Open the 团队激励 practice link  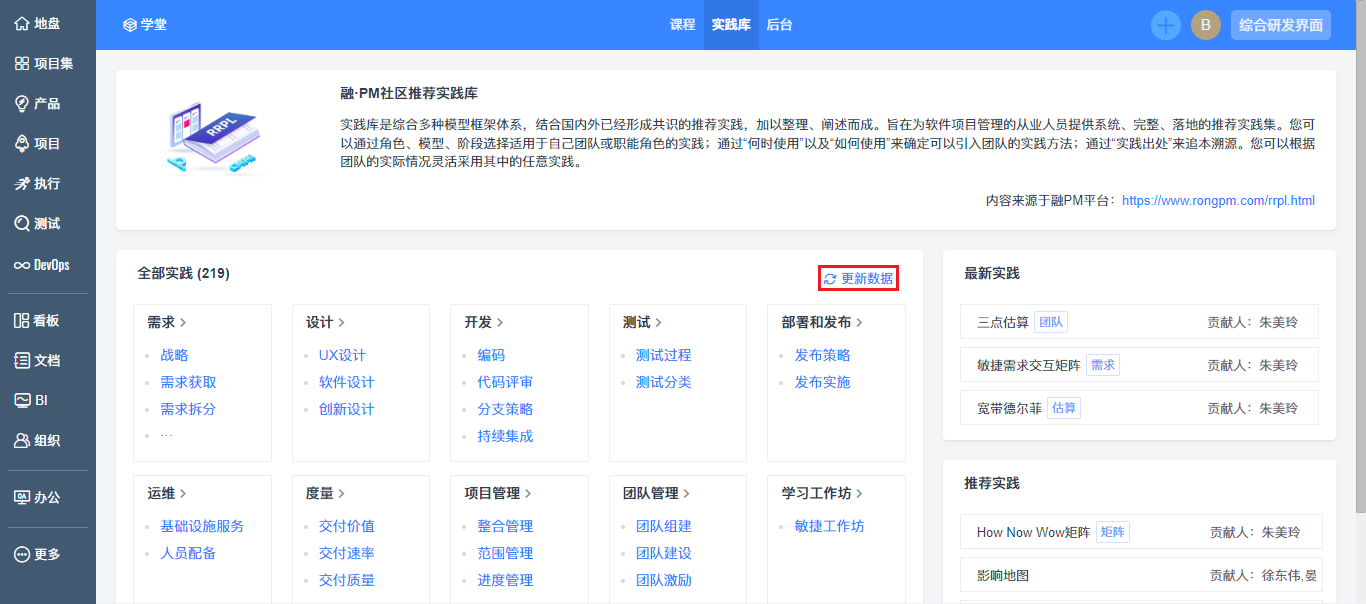pos(664,580)
